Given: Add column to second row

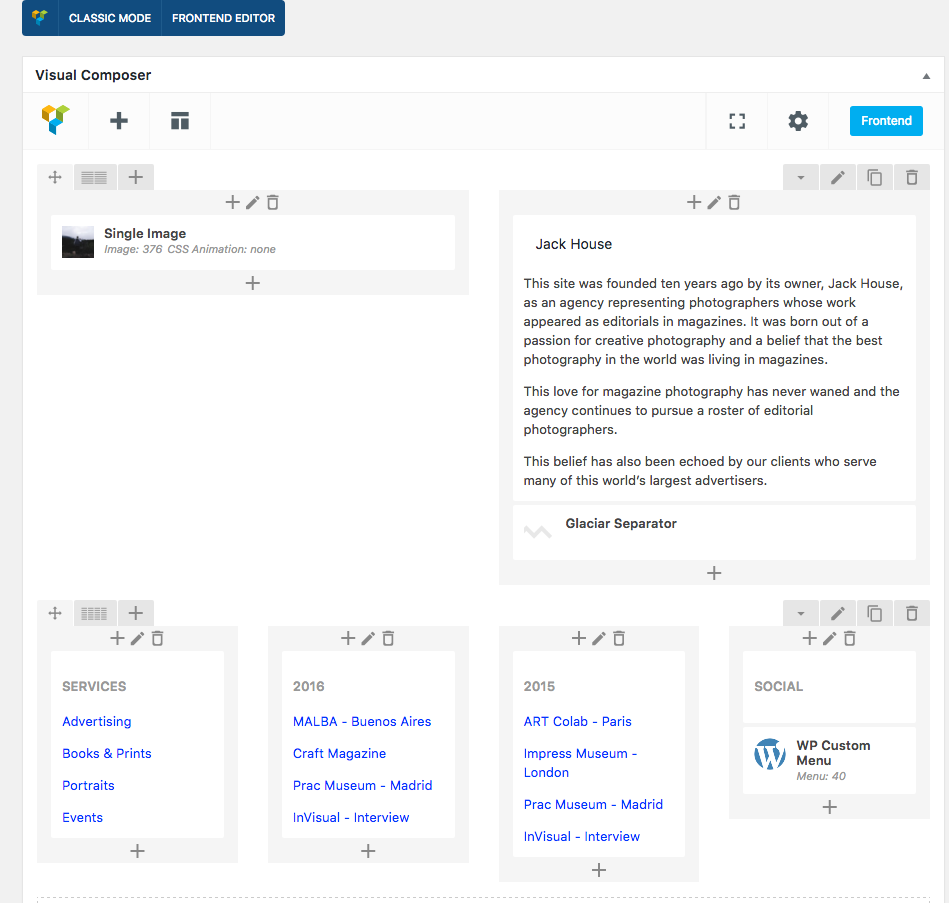Looking at the screenshot, I should (136, 613).
